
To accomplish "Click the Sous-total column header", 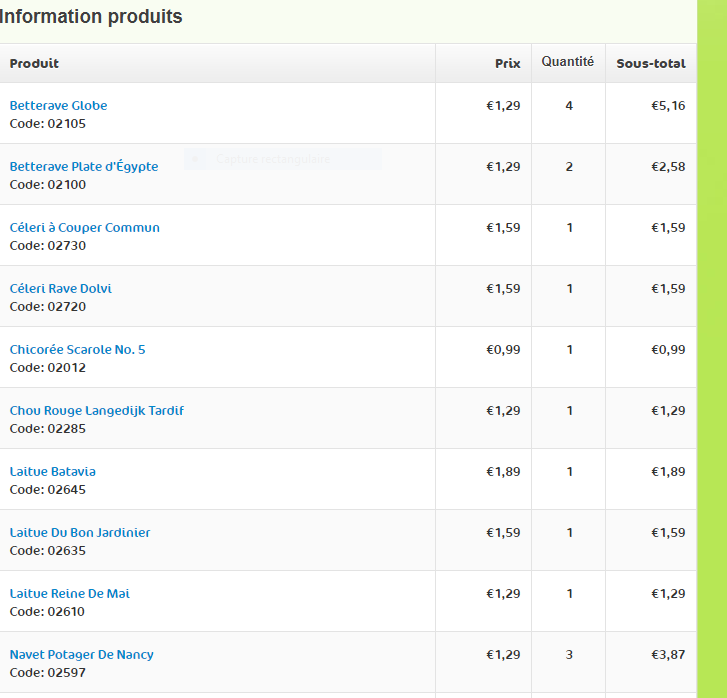I will (651, 64).
